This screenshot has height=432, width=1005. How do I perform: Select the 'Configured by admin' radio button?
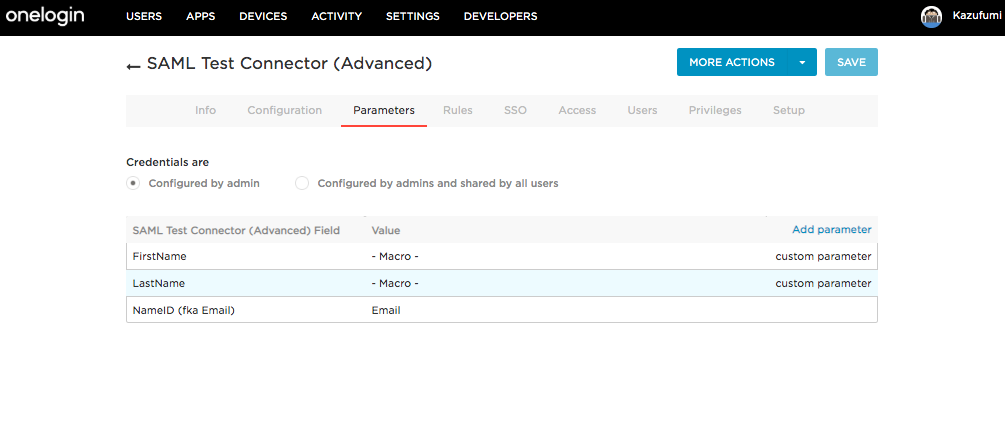pyautogui.click(x=133, y=183)
